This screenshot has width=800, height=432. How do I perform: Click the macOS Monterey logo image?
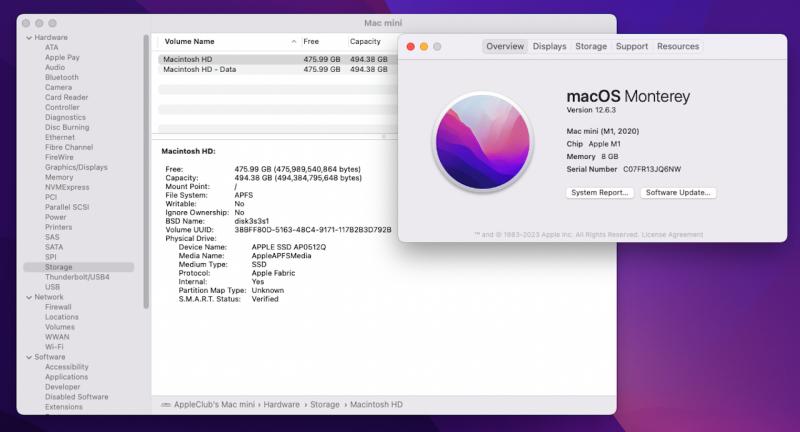click(x=483, y=142)
